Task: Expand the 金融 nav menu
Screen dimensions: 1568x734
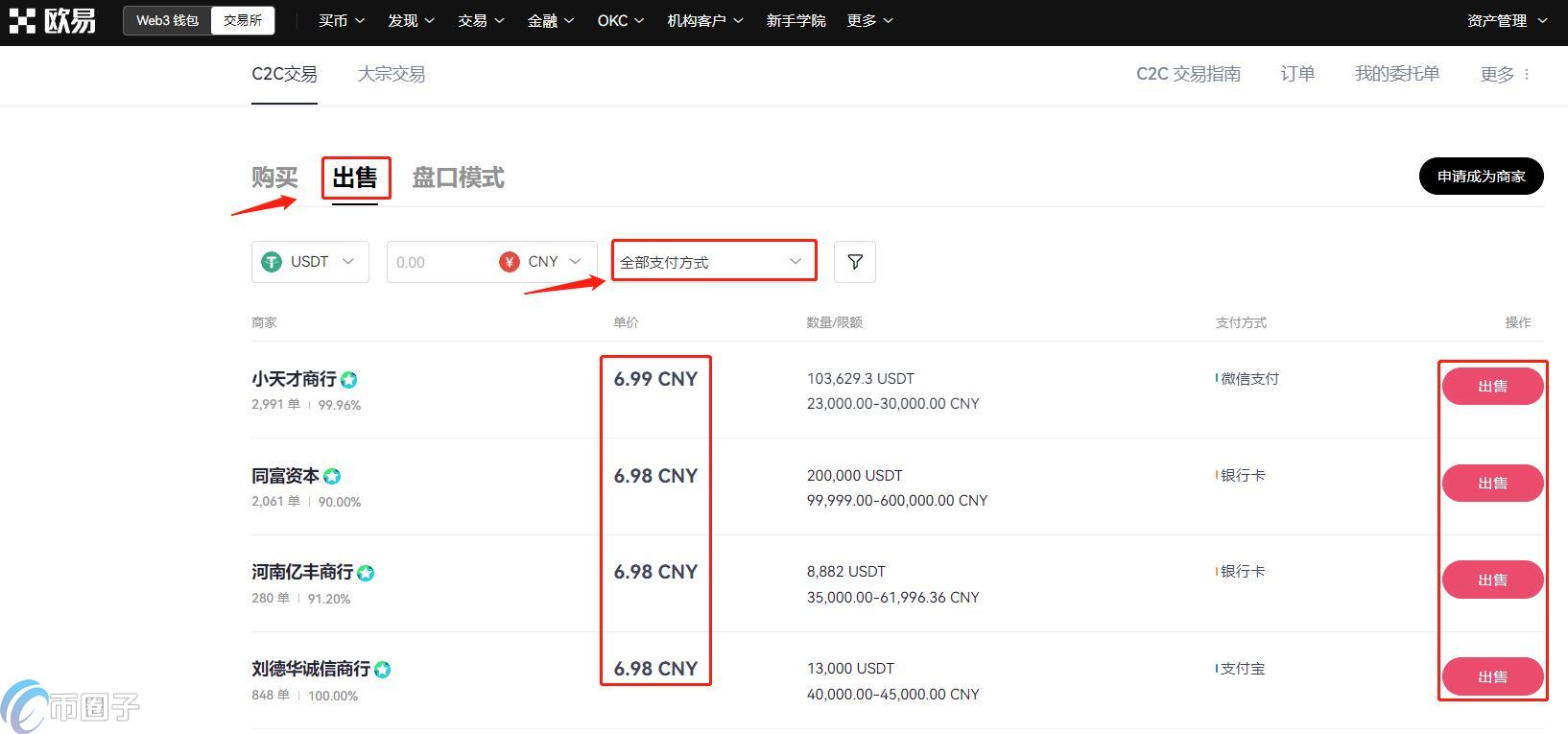Action: pyautogui.click(x=551, y=20)
